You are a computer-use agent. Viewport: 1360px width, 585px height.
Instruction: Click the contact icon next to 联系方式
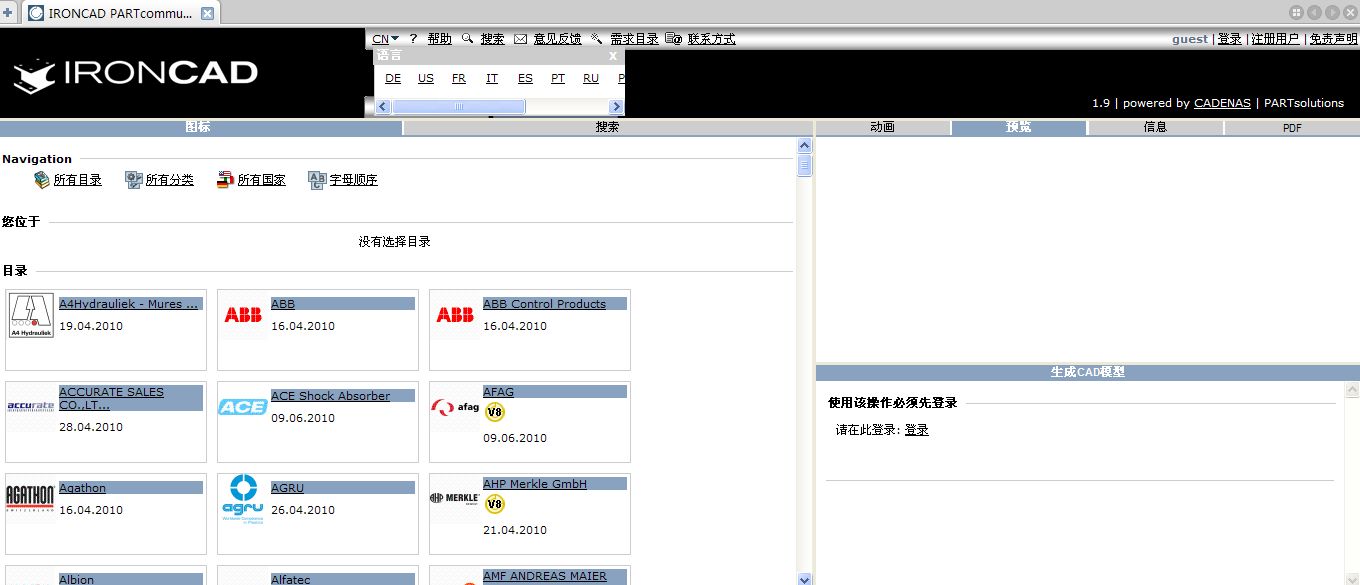coord(671,38)
